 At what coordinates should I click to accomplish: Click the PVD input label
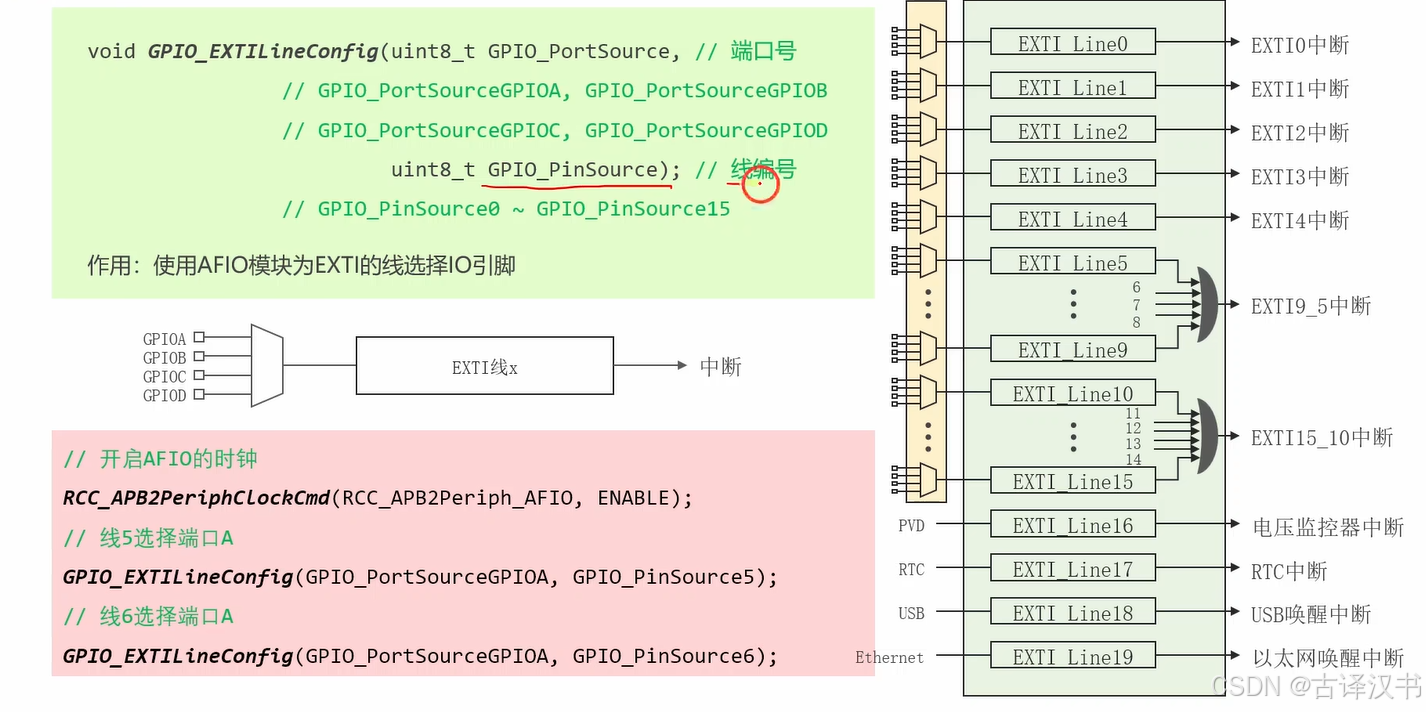click(x=911, y=525)
